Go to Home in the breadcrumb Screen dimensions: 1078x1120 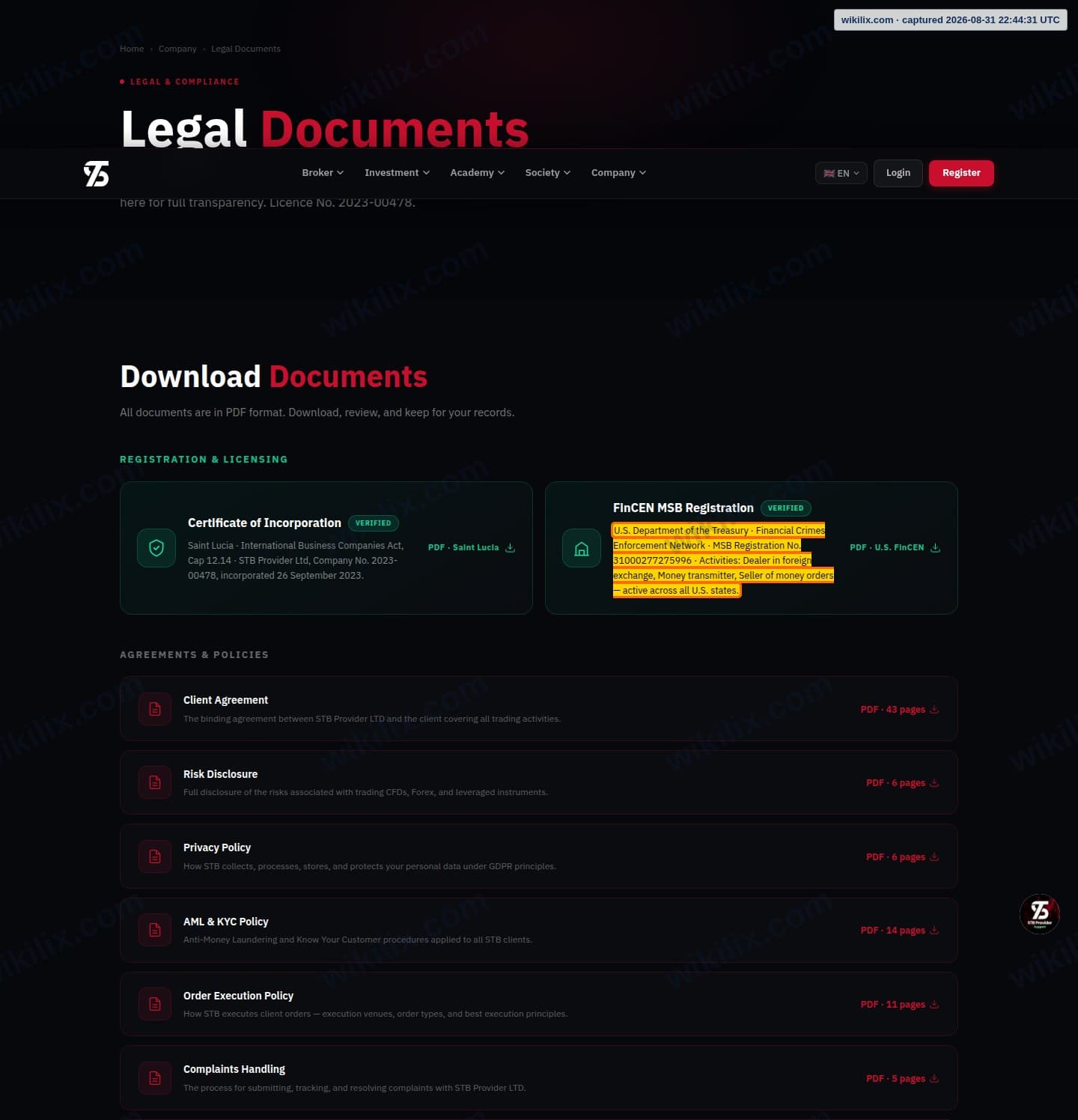pos(132,49)
